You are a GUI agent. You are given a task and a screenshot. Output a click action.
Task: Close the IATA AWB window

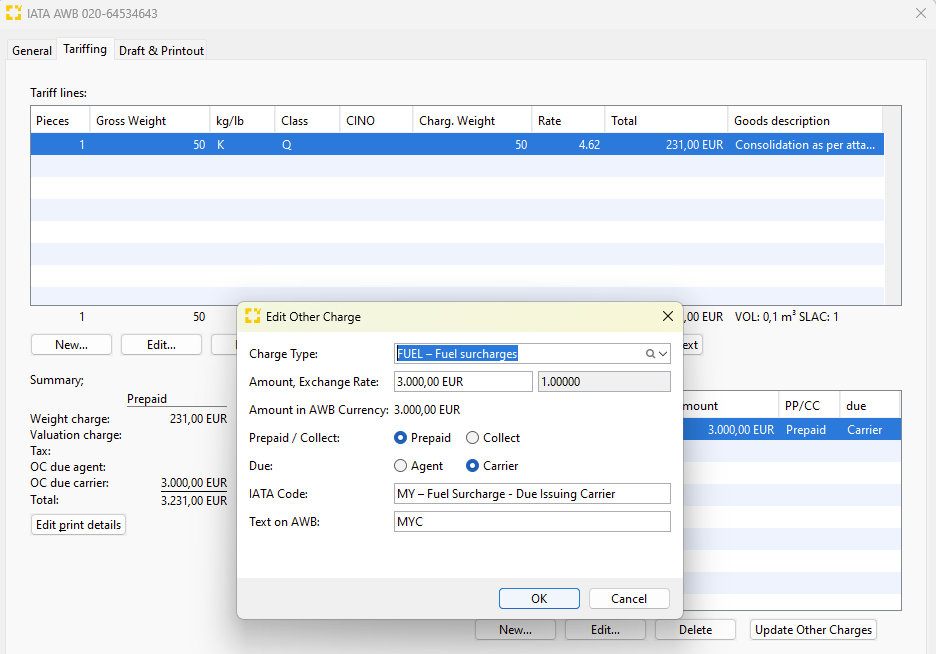point(920,13)
